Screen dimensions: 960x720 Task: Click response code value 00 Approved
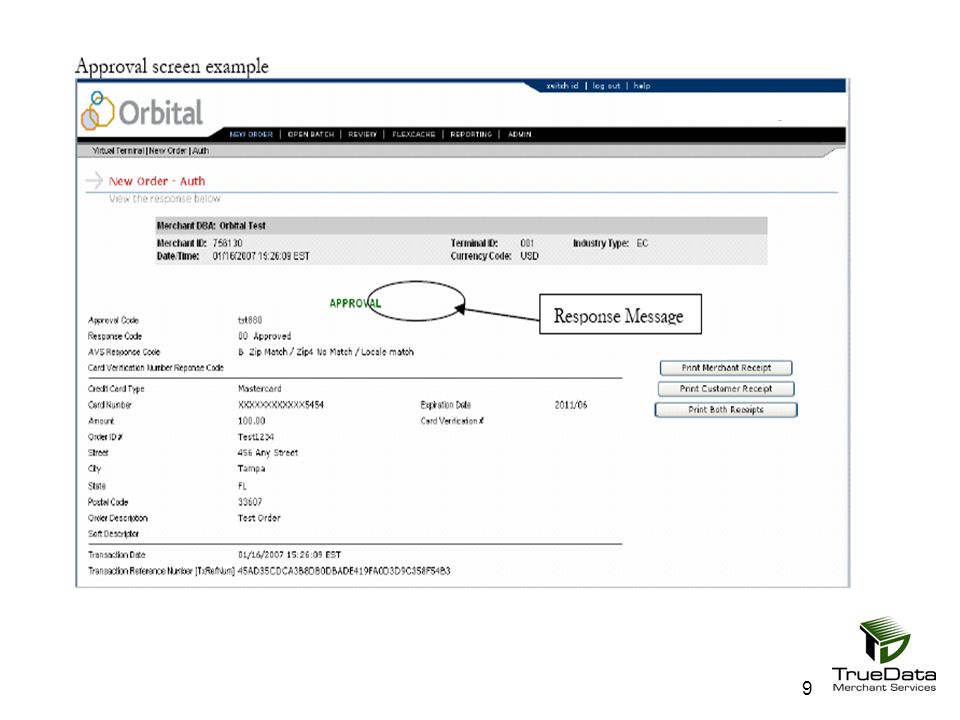[264, 336]
